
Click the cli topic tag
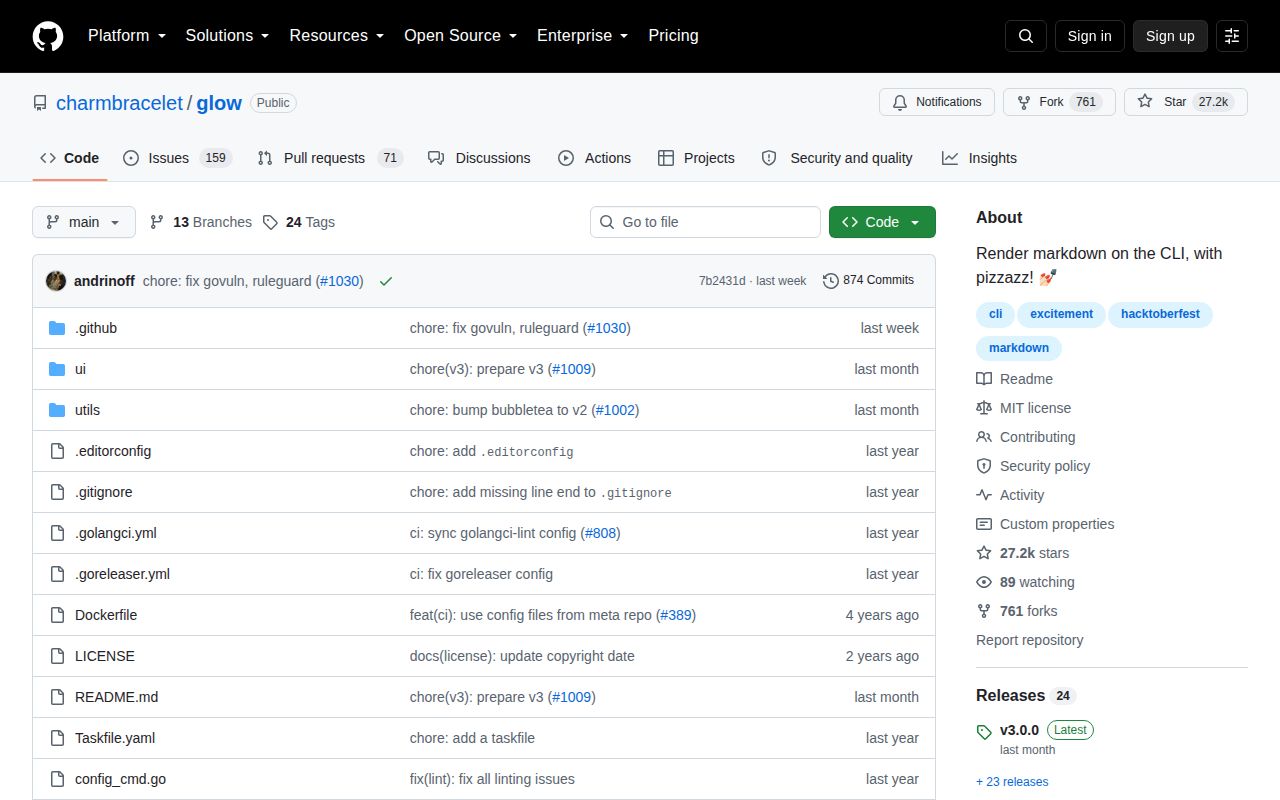pos(996,314)
